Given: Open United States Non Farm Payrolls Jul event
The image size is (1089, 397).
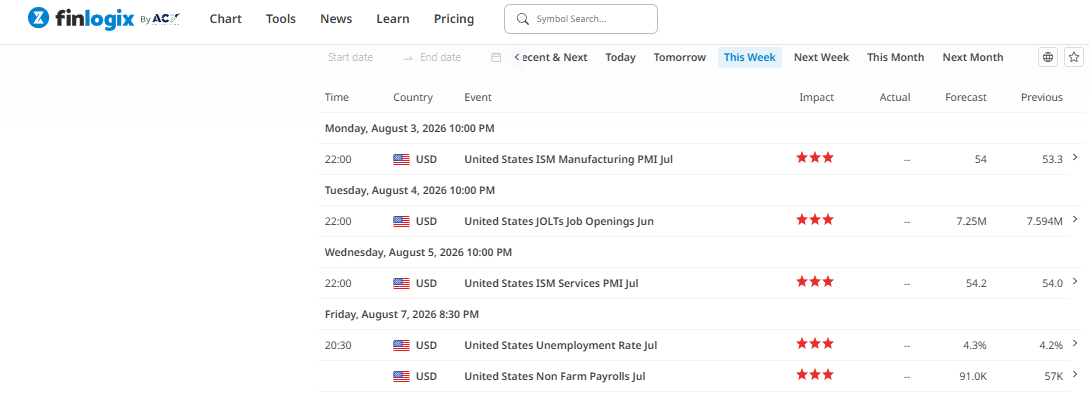Looking at the screenshot, I should tap(554, 376).
